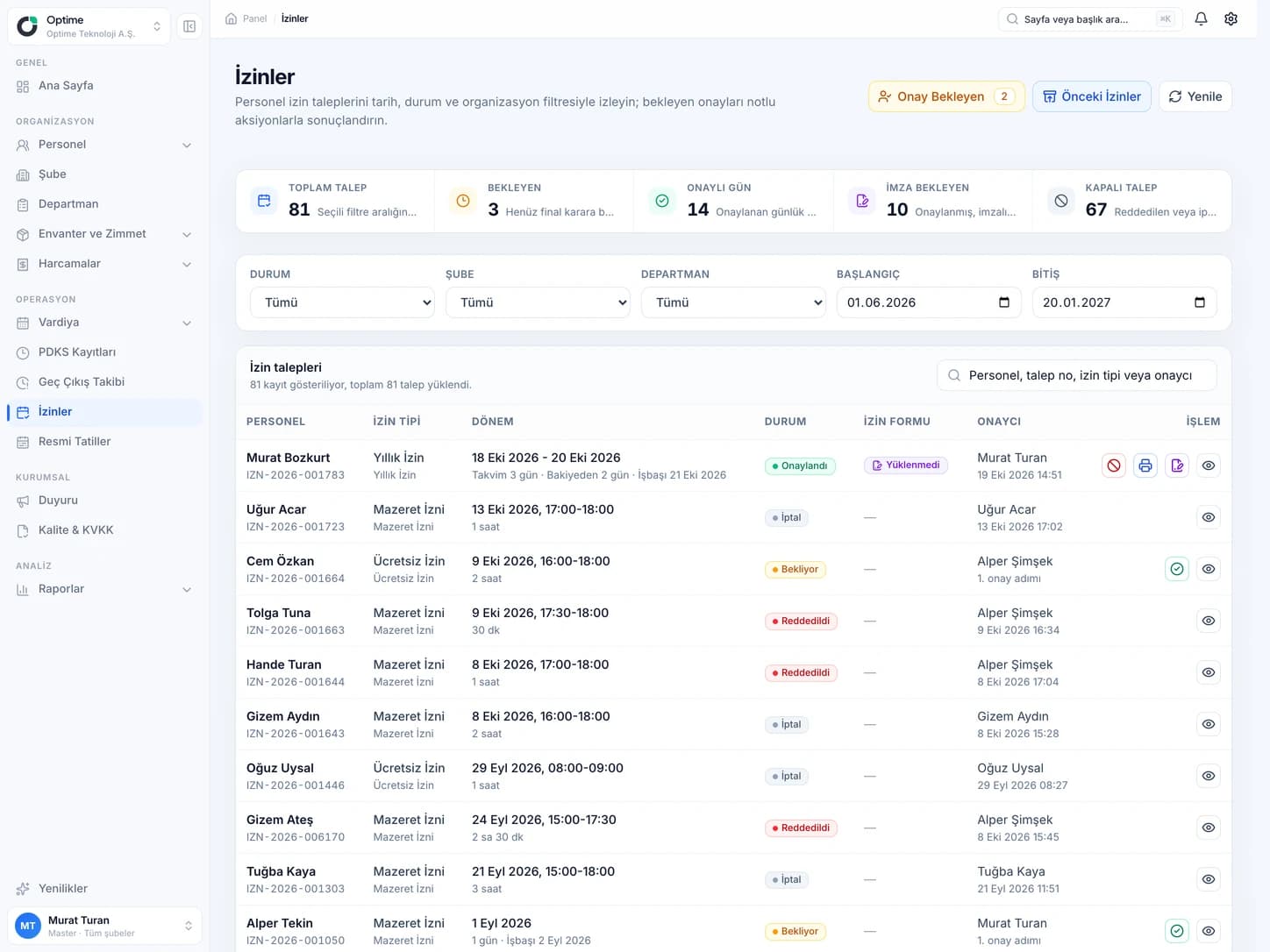Open Murat Turan user menu
The image size is (1270, 952).
tap(104, 926)
